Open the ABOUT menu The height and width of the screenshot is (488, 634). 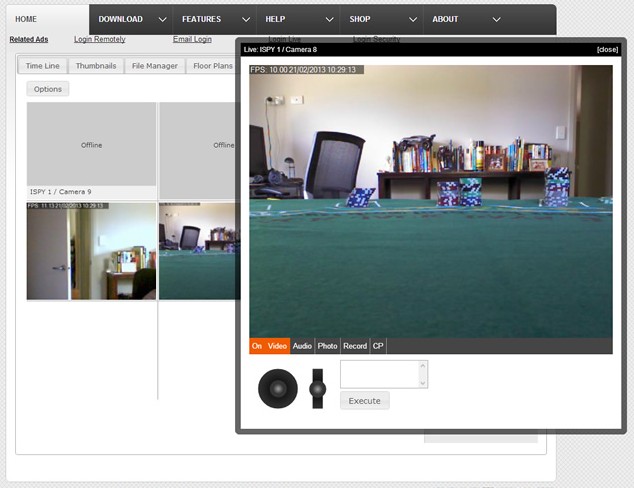[445, 19]
